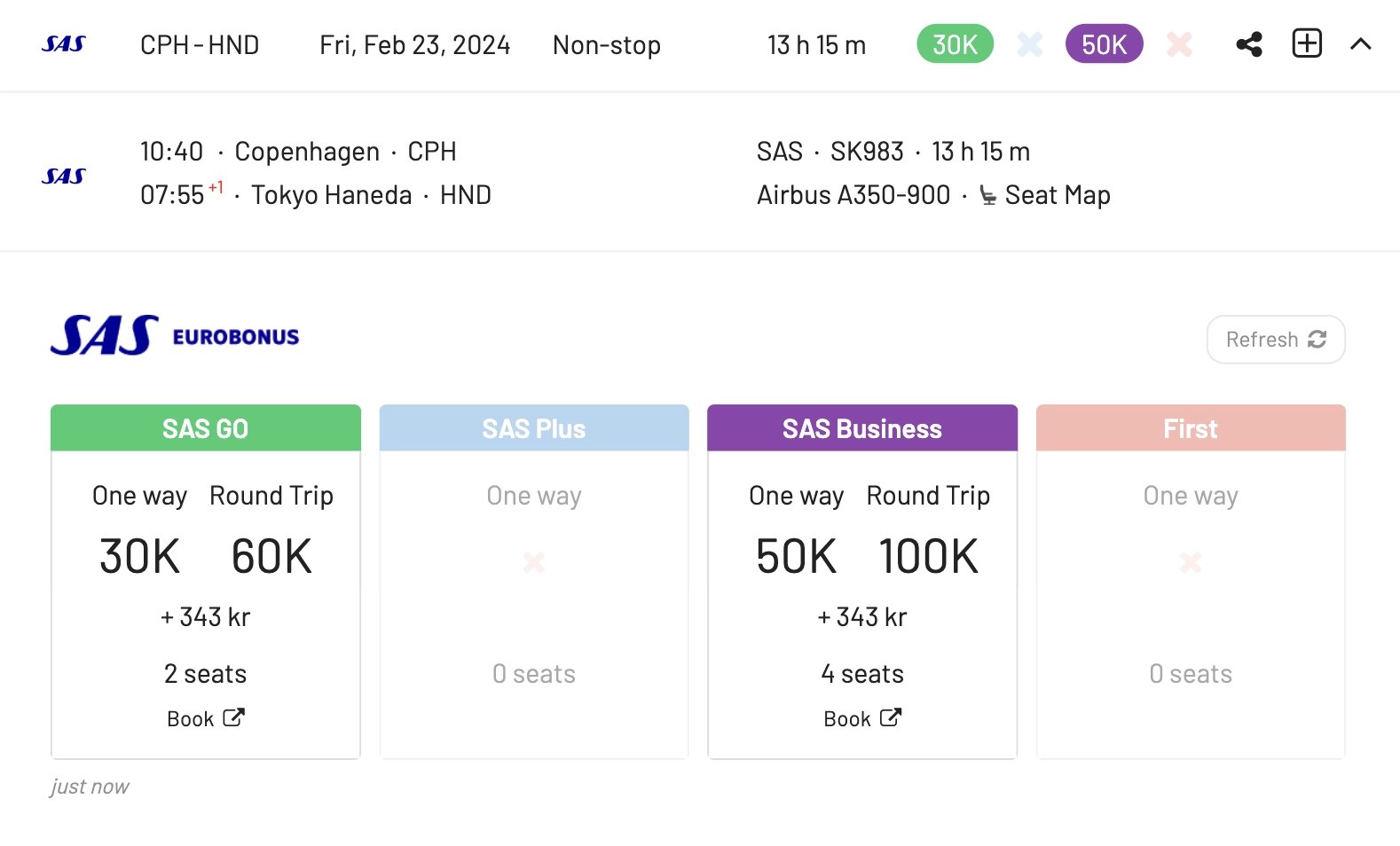Select the First fare header
Image resolution: width=1400 pixels, height=846 pixels.
[1191, 428]
